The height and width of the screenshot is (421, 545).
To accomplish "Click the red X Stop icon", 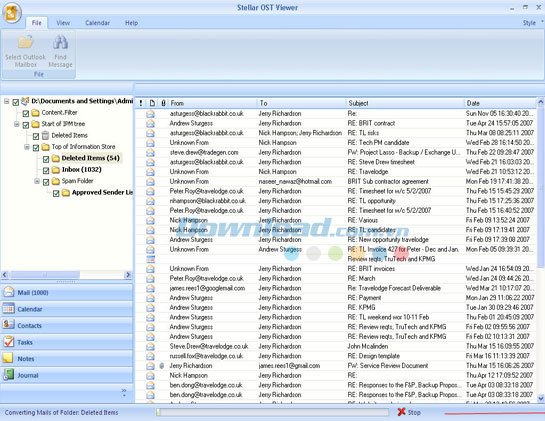I will [x=401, y=412].
